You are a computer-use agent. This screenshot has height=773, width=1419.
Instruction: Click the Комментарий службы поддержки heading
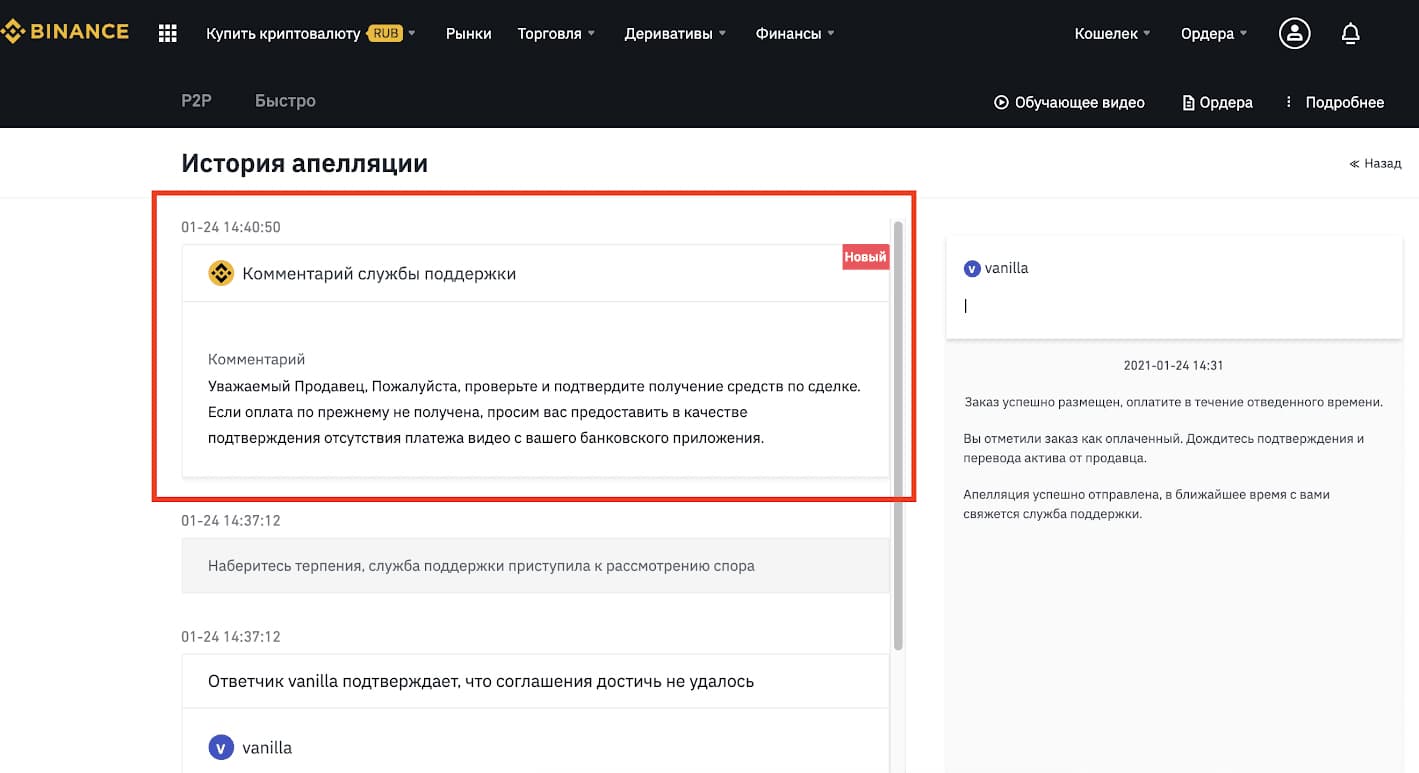(379, 273)
